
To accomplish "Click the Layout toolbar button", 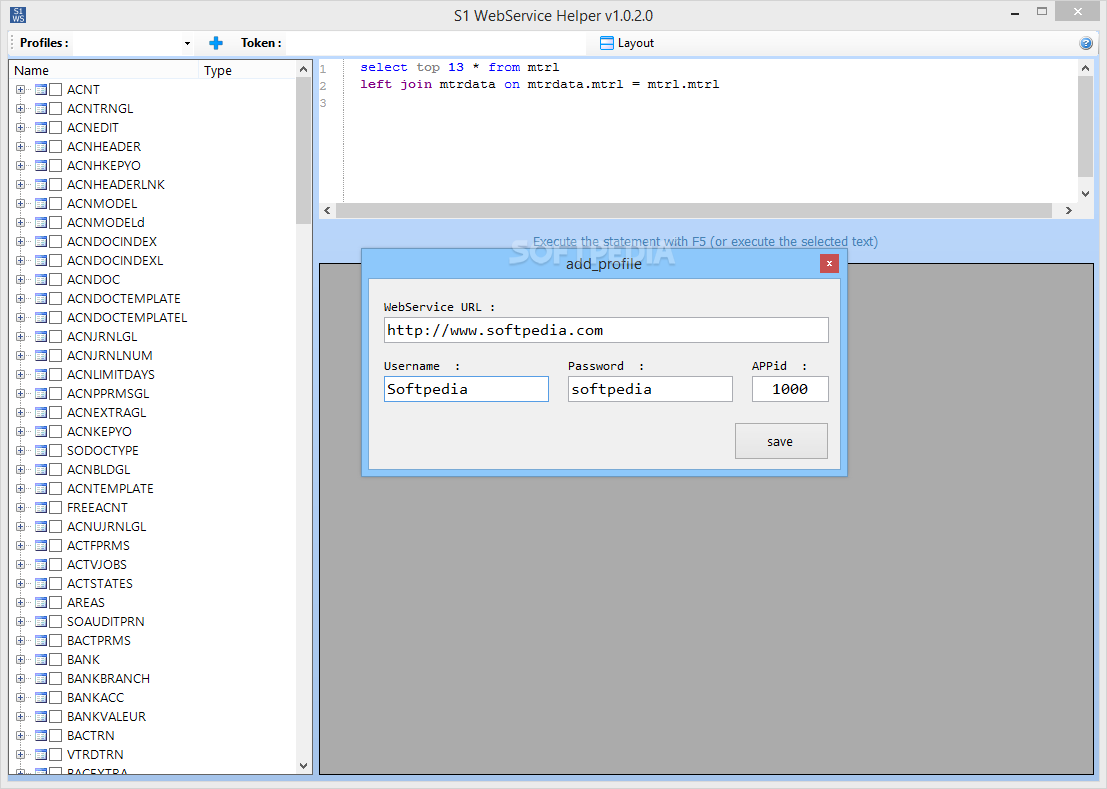I will 627,43.
